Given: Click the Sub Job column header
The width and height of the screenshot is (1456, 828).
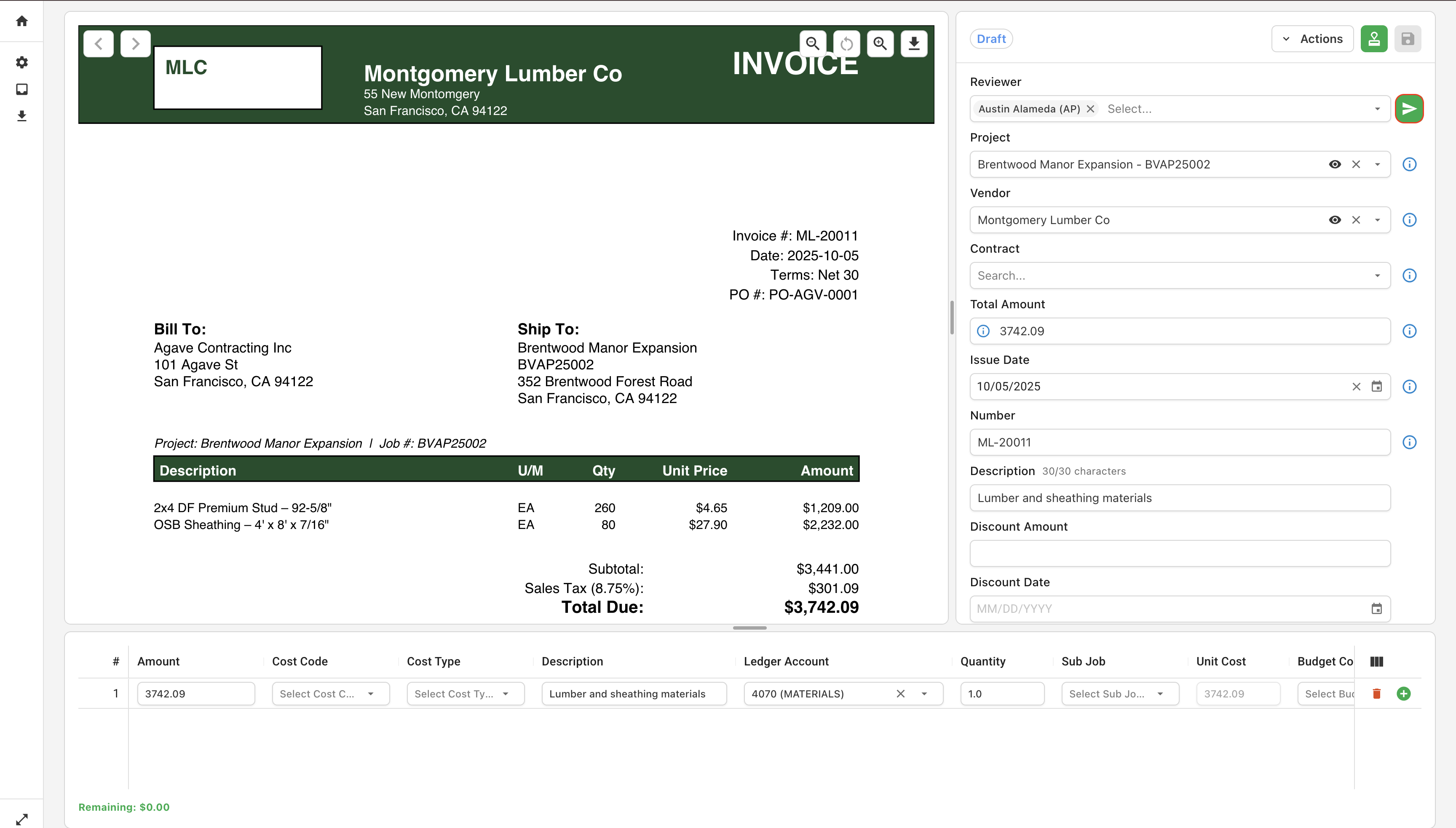Looking at the screenshot, I should point(1083,661).
